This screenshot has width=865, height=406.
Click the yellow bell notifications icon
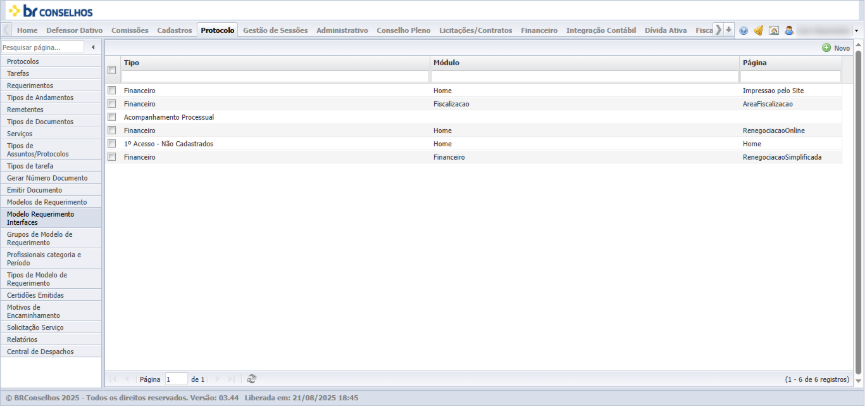(759, 31)
